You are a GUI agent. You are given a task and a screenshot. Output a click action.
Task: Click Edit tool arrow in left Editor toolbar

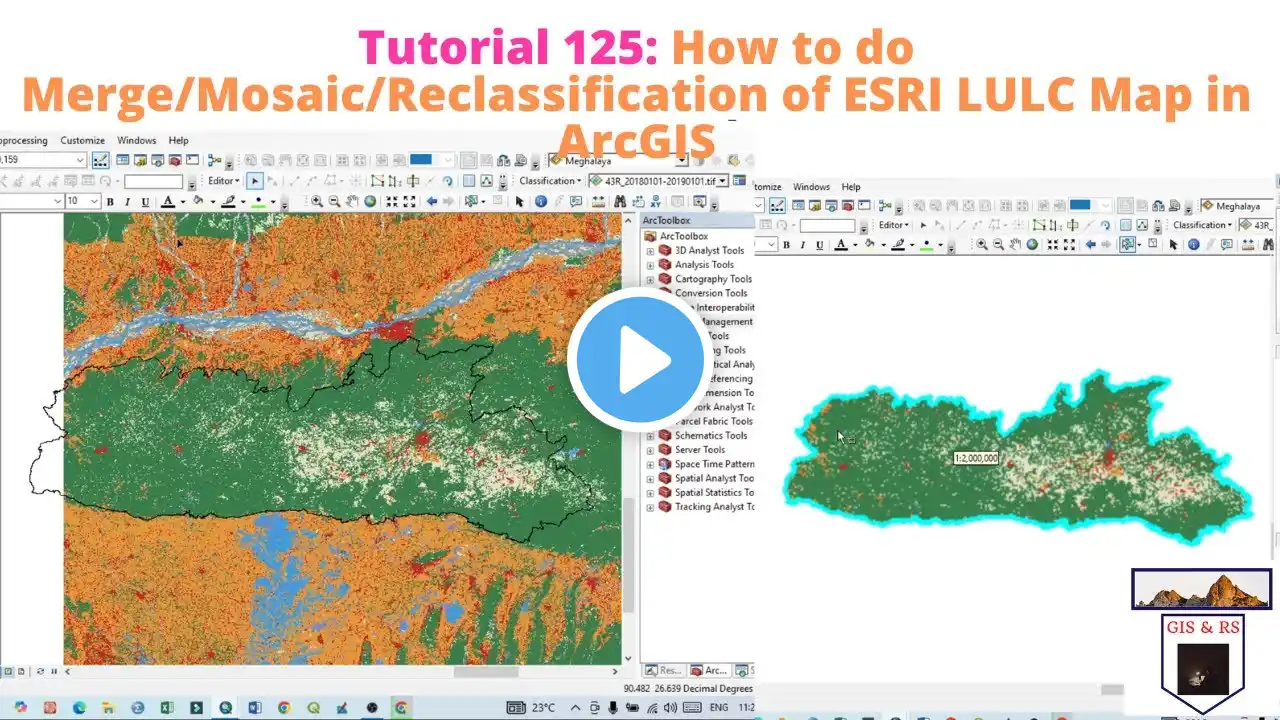(255, 181)
